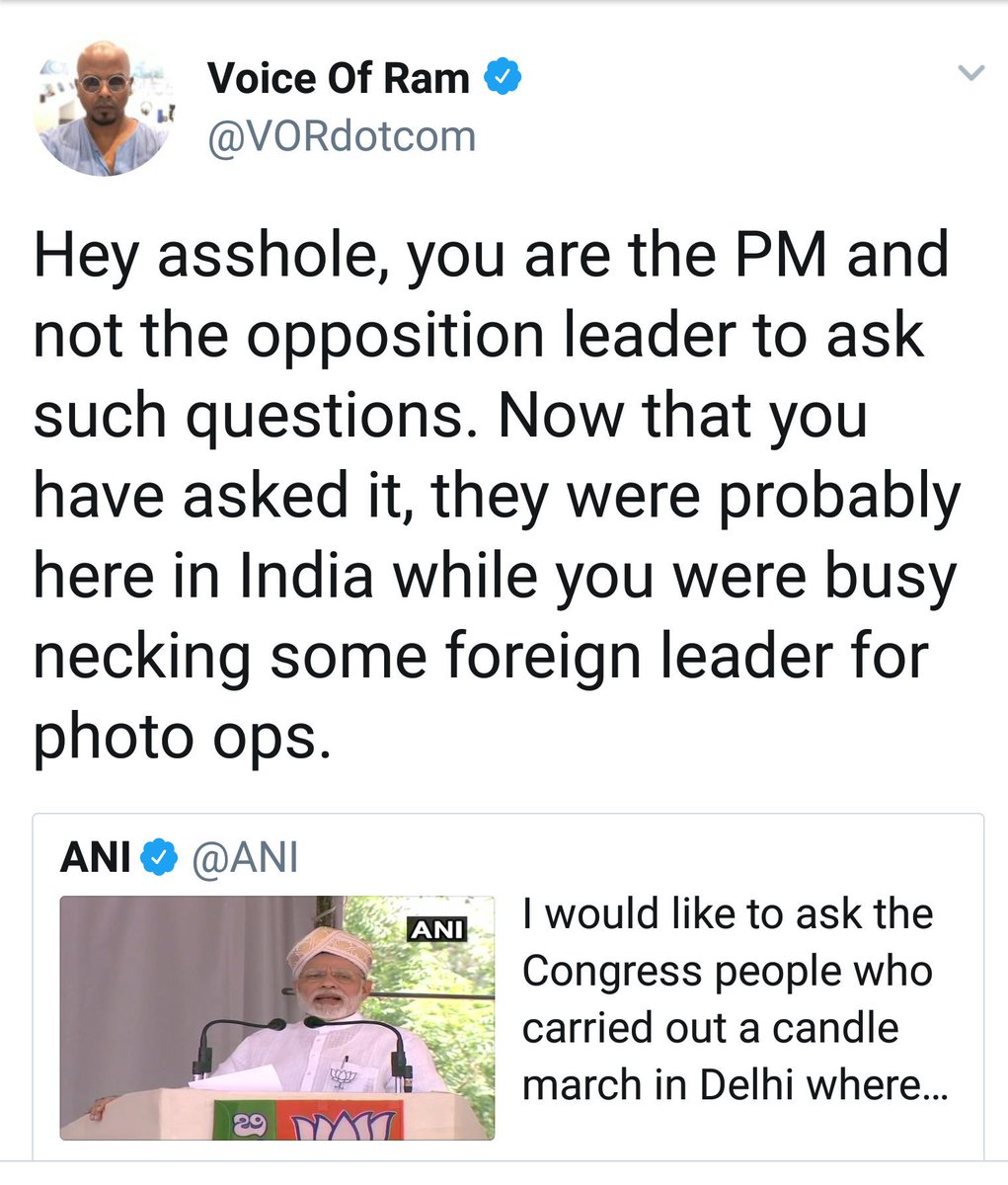Viewport: 1008px width, 1185px height.
Task: Click the Voice Of Ram display name
Action: (339, 78)
